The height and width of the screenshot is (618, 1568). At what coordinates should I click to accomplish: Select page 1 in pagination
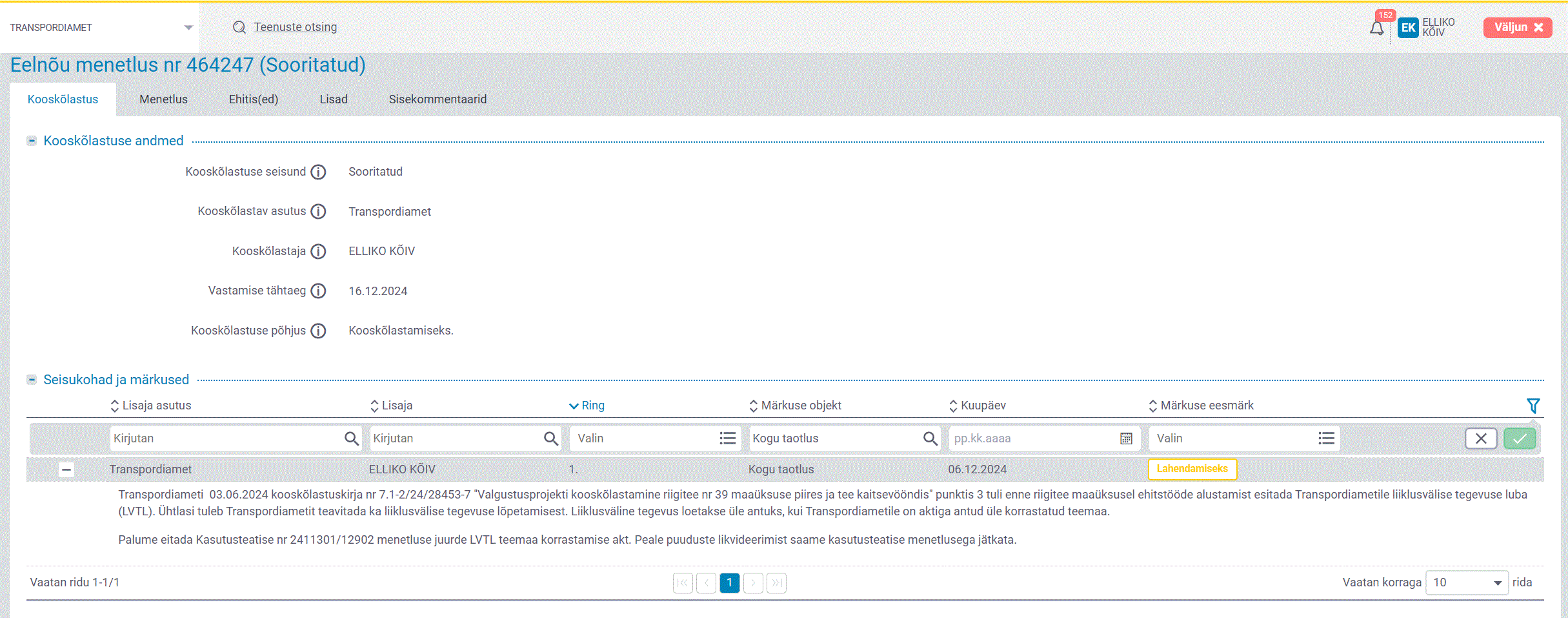point(730,583)
